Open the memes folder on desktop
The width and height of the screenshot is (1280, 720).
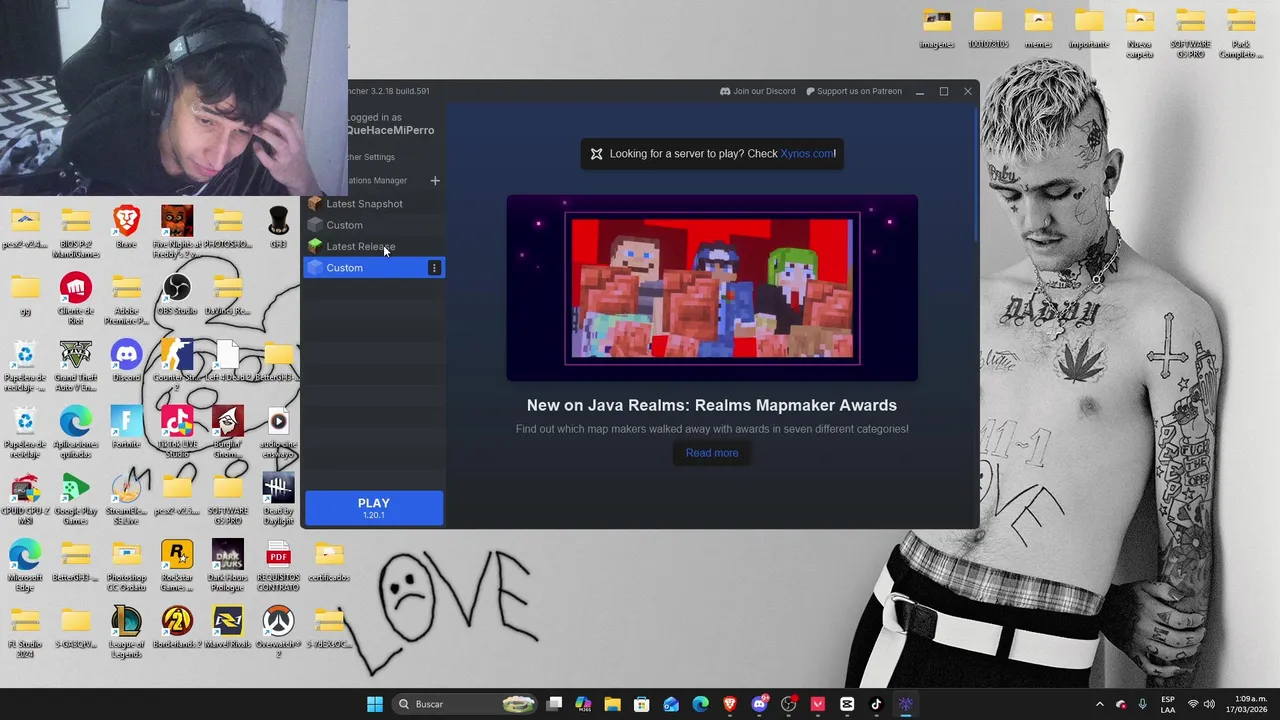point(1038,28)
